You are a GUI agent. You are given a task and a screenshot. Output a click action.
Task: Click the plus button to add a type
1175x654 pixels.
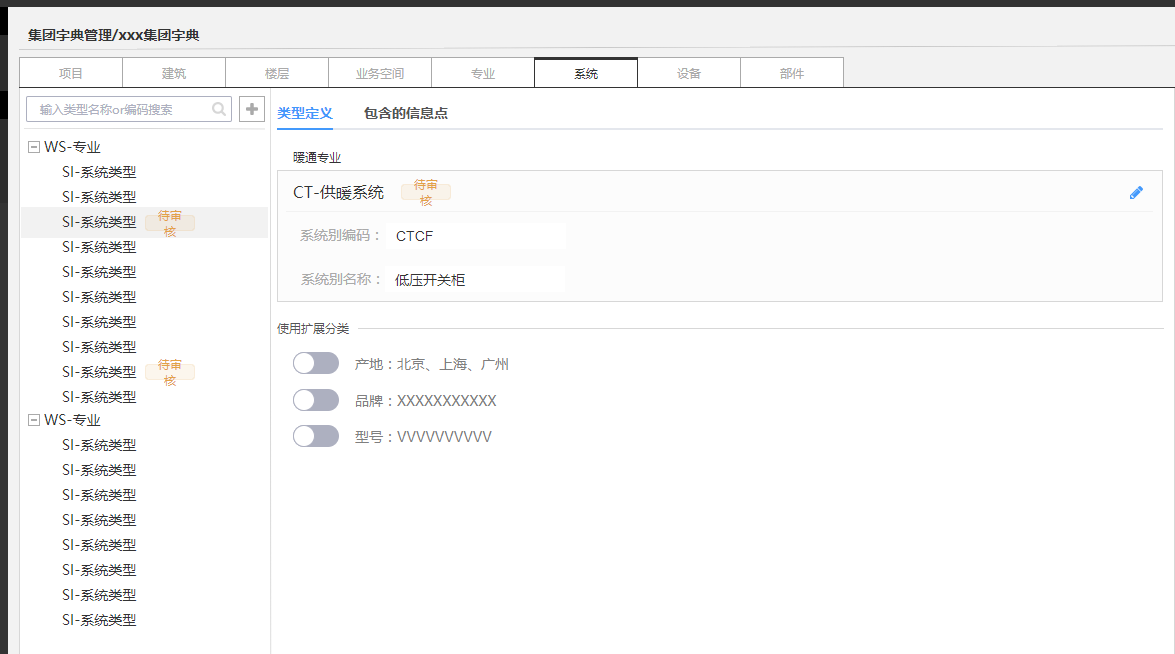point(252,109)
